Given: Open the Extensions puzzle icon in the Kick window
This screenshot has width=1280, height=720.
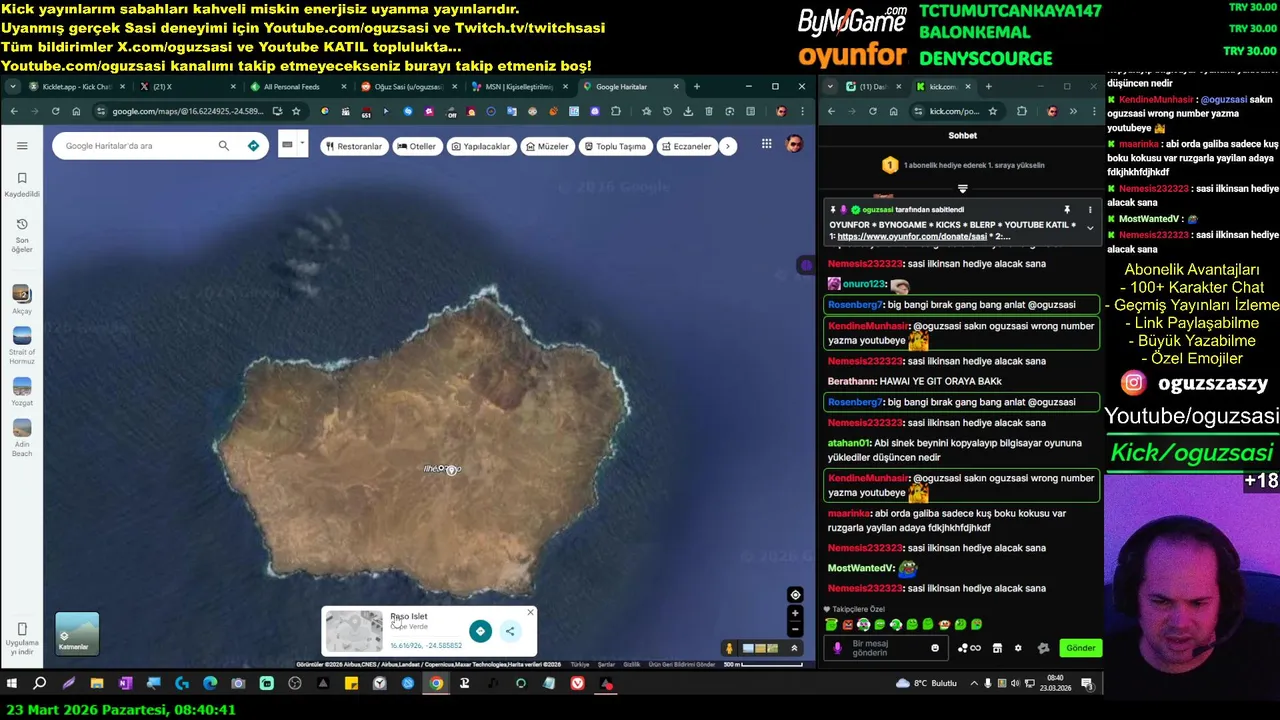Looking at the screenshot, I should coord(1021,111).
